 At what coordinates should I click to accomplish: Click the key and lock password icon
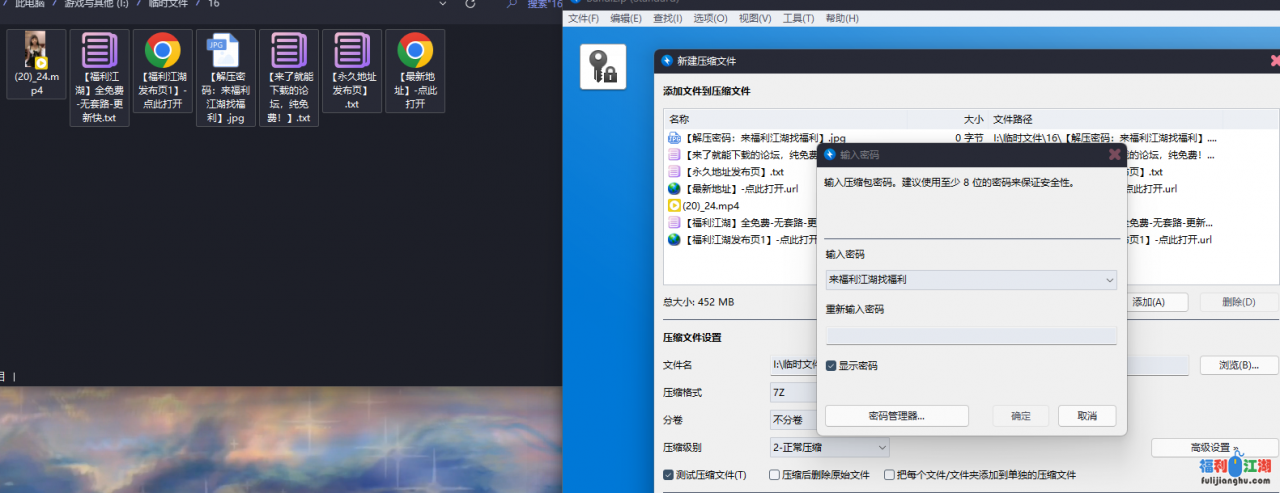[603, 67]
